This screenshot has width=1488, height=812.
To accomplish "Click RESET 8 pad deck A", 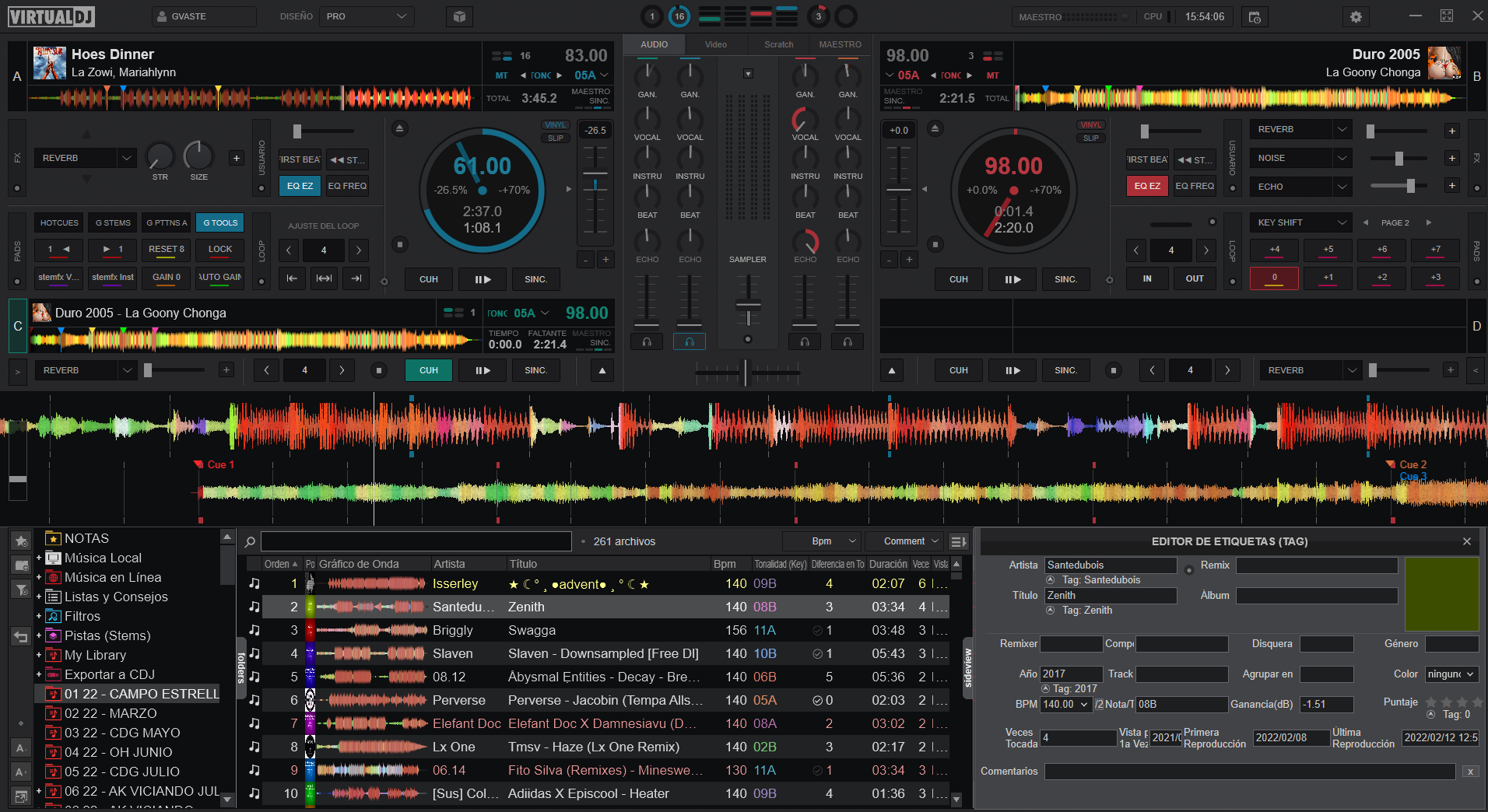I will 167,250.
